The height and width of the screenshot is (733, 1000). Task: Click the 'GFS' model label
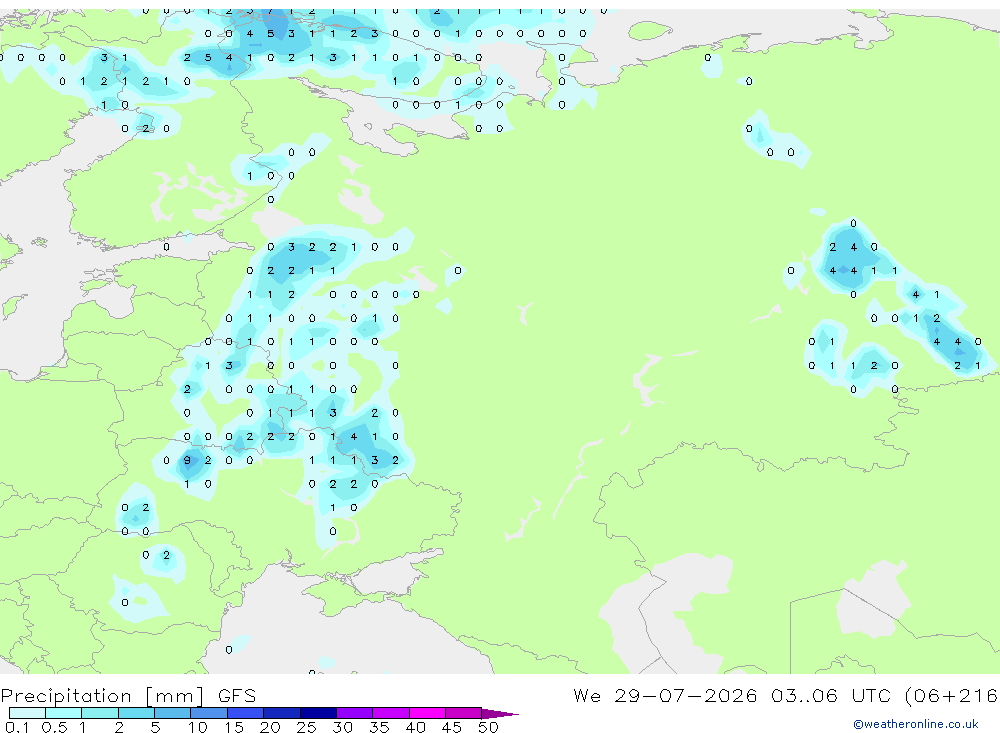point(237,695)
